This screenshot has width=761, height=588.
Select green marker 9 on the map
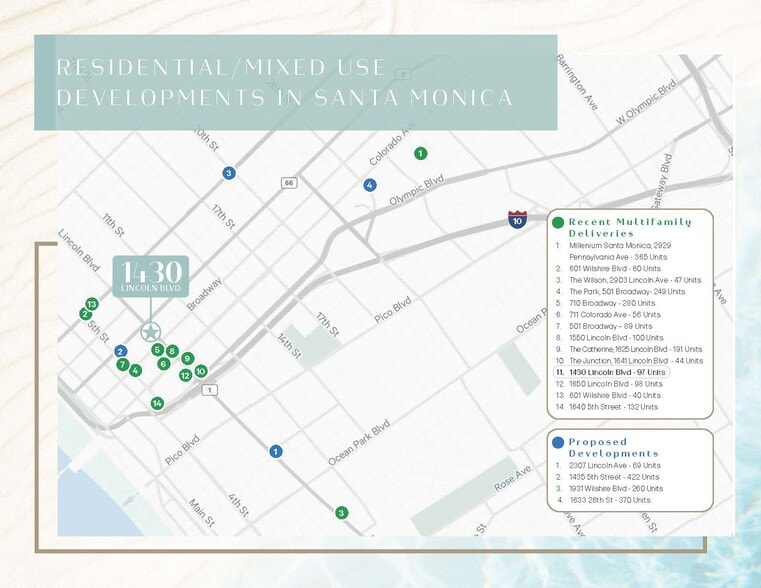pyautogui.click(x=187, y=358)
